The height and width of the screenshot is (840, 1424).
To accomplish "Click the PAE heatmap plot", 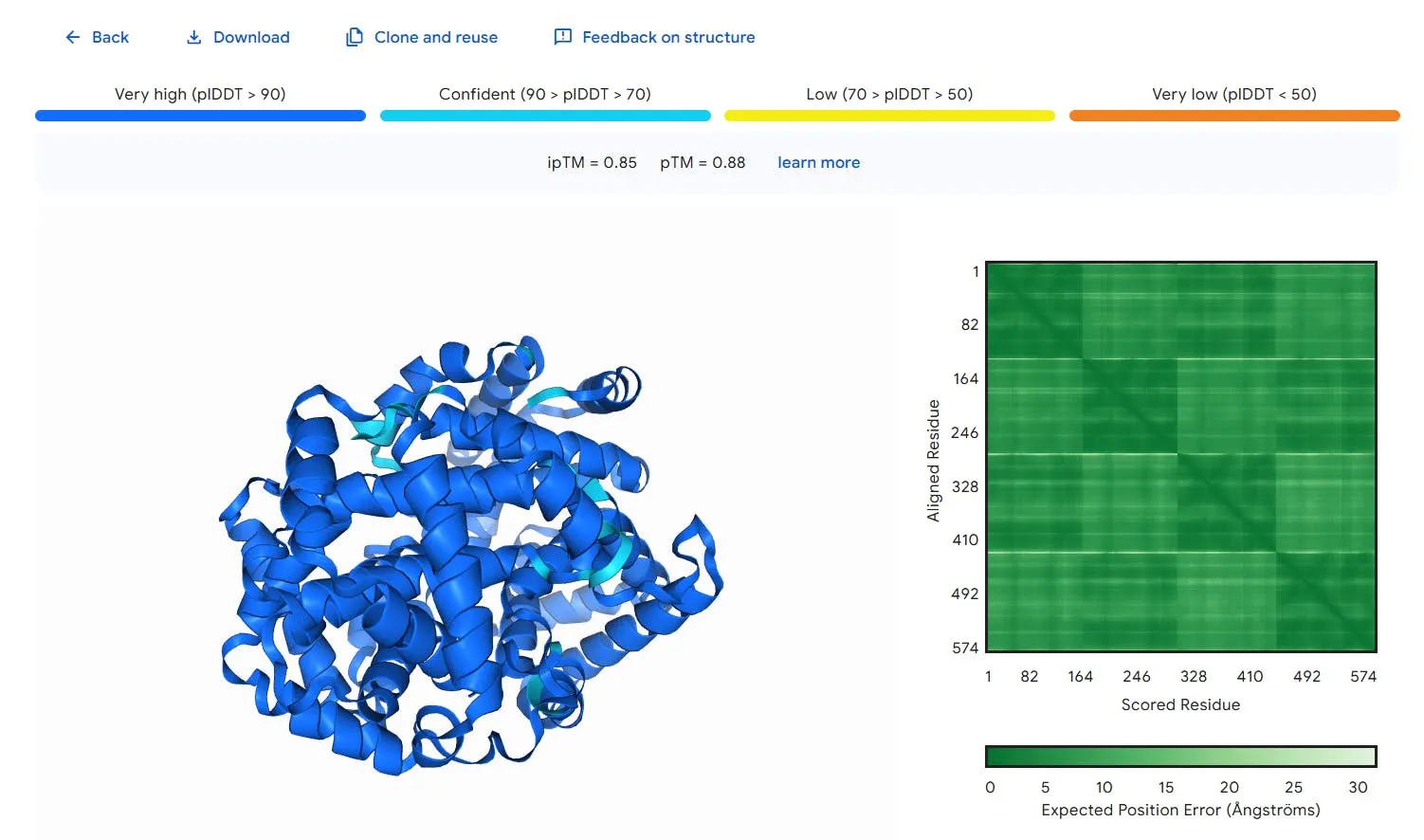I will pyautogui.click(x=1181, y=457).
